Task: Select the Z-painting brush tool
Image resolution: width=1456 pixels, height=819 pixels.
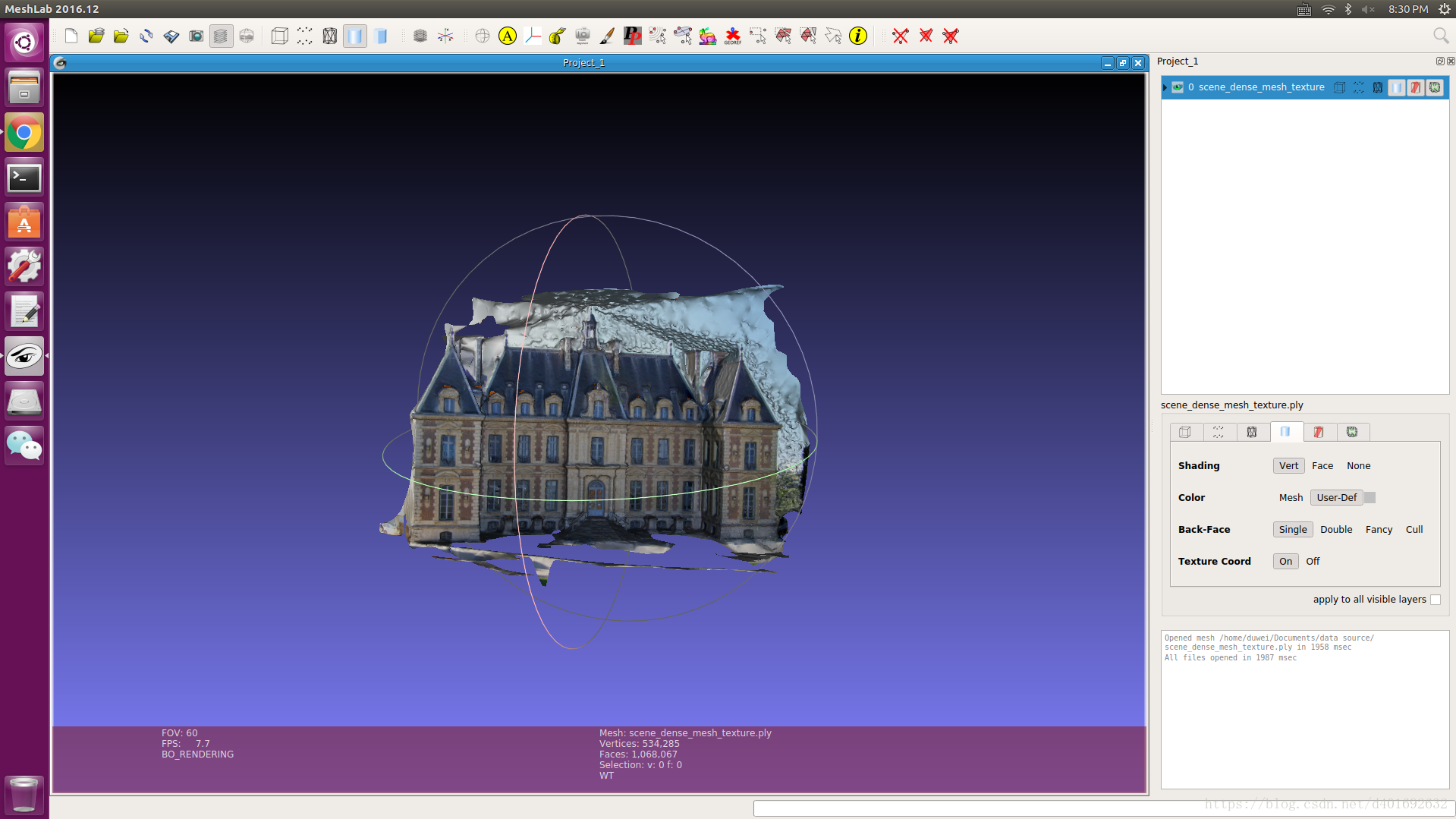Action: 608,36
